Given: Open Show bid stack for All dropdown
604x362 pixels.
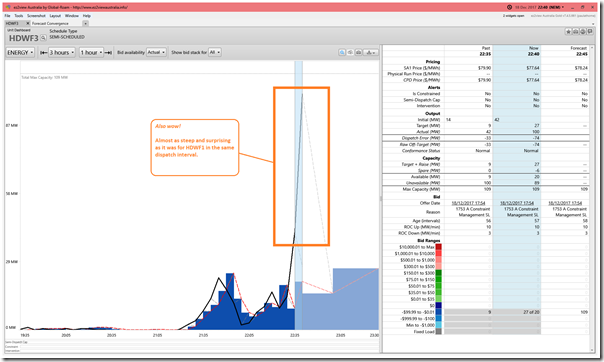Looking at the screenshot, I should click(x=215, y=52).
